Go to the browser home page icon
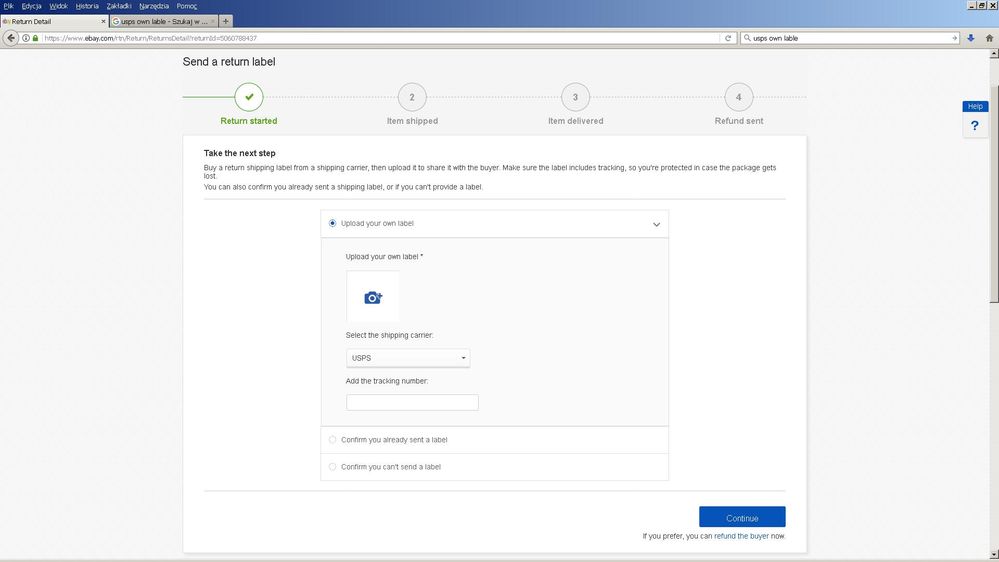Screen dimensions: 999x562 click(988, 38)
